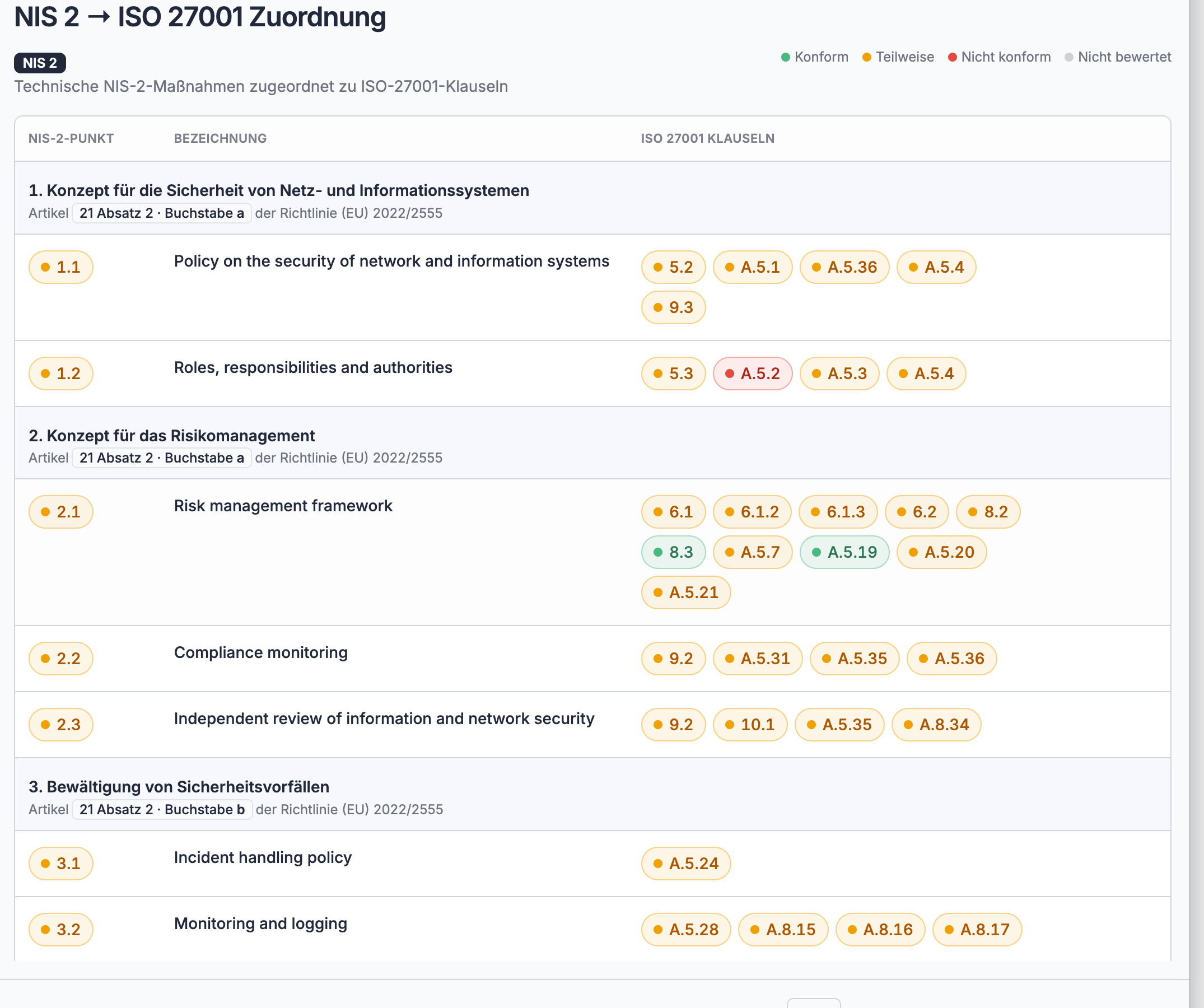Click the Nicht konform legend entry
Viewport: 1204px width, 1008px height.
tap(999, 57)
